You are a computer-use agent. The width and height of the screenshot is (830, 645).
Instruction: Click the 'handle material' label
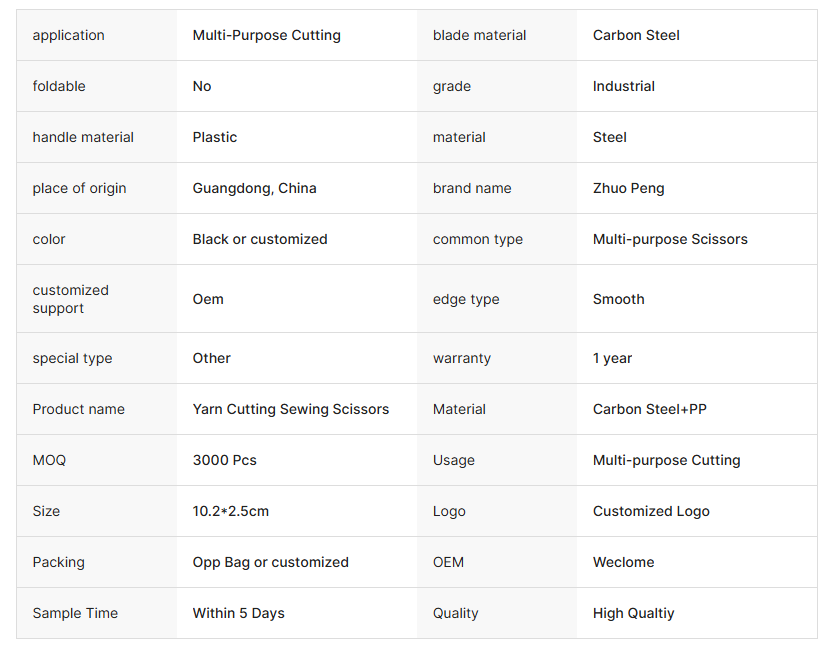click(x=83, y=138)
